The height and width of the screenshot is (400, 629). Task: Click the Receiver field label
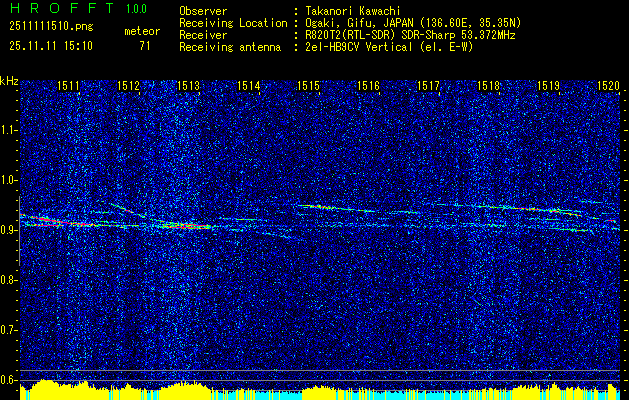coord(203,35)
